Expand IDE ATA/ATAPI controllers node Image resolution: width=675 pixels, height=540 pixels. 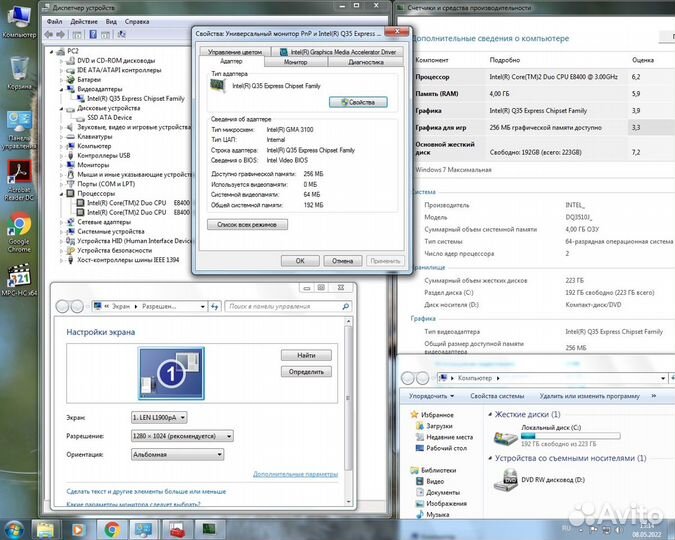pyautogui.click(x=62, y=70)
